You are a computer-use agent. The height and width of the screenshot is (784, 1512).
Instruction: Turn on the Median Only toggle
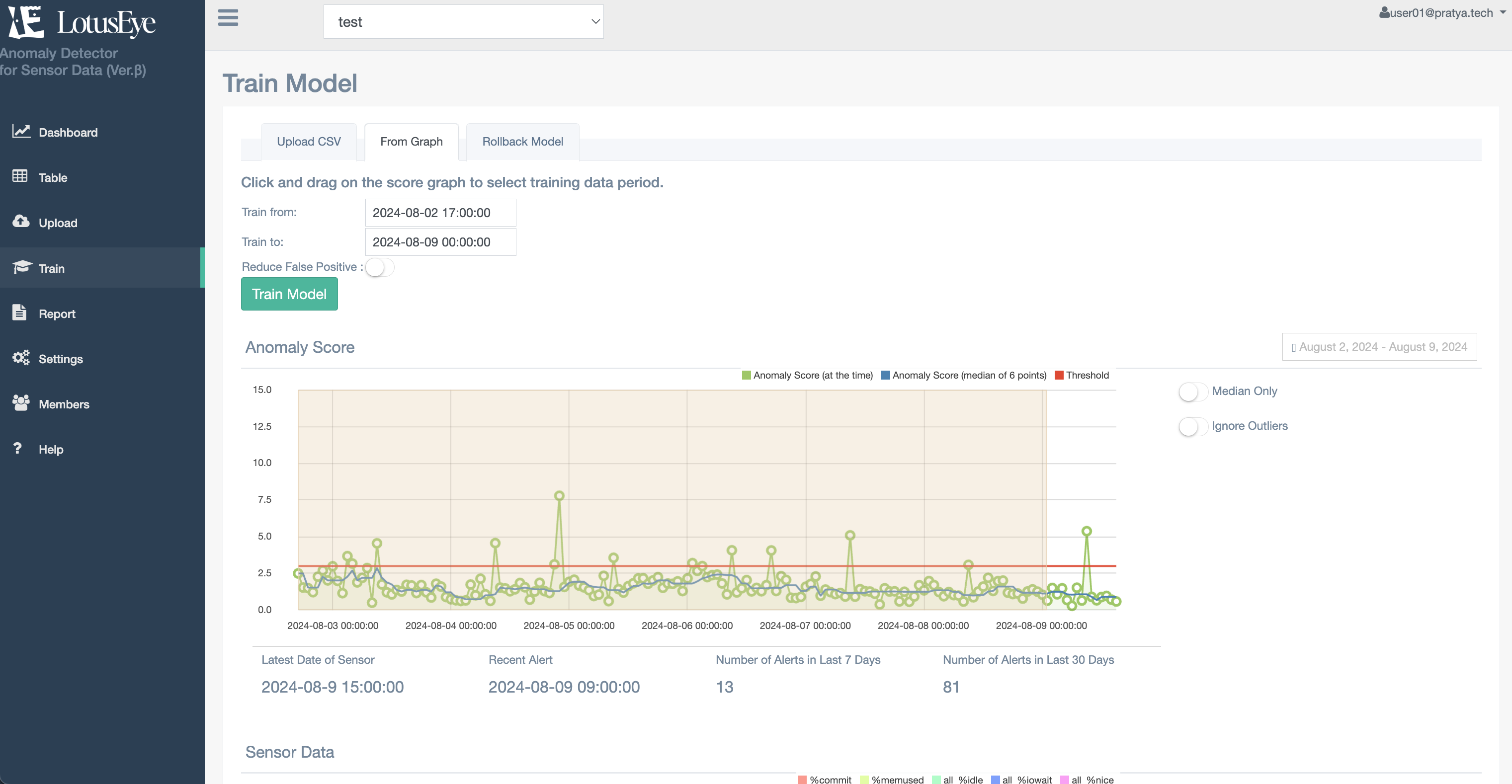[x=1193, y=392]
